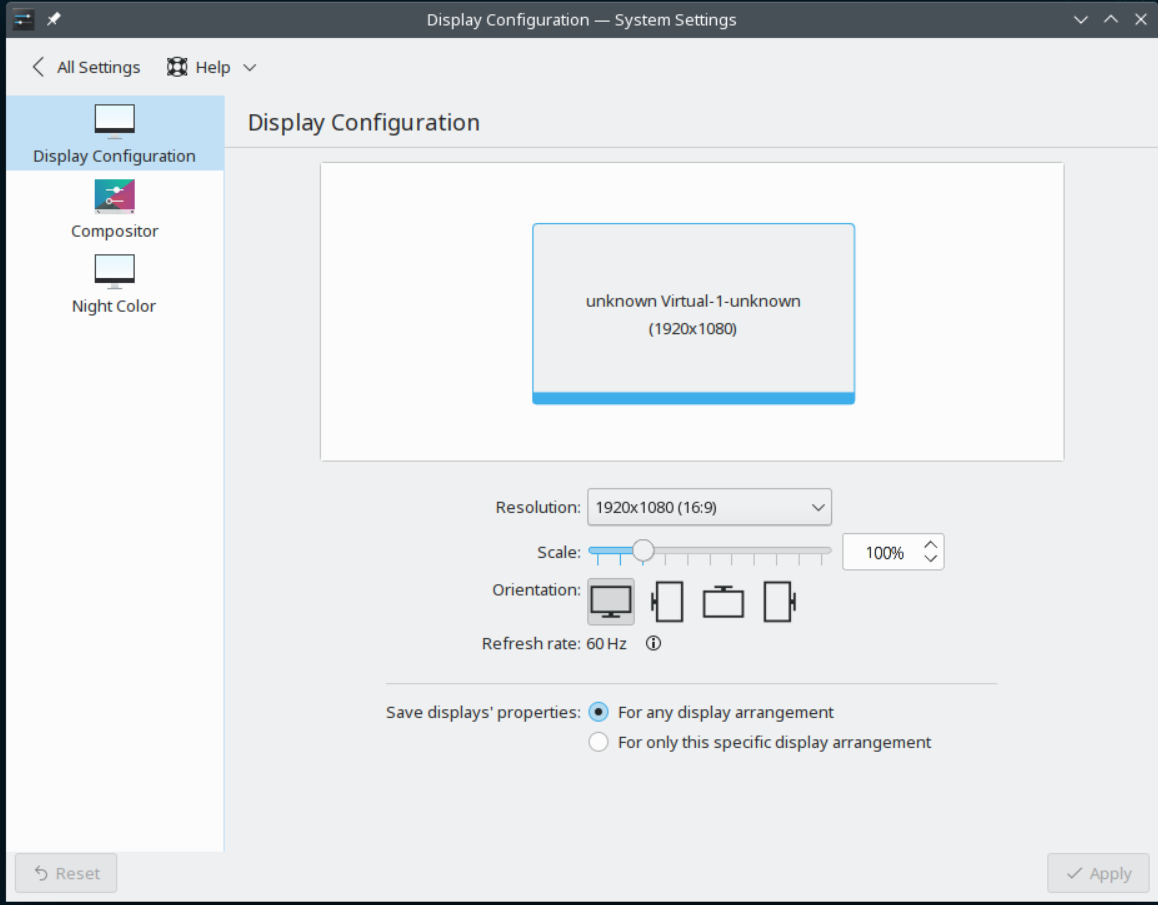This screenshot has height=905, width=1158.
Task: Maximize the System Settings window
Action: coord(1111,19)
